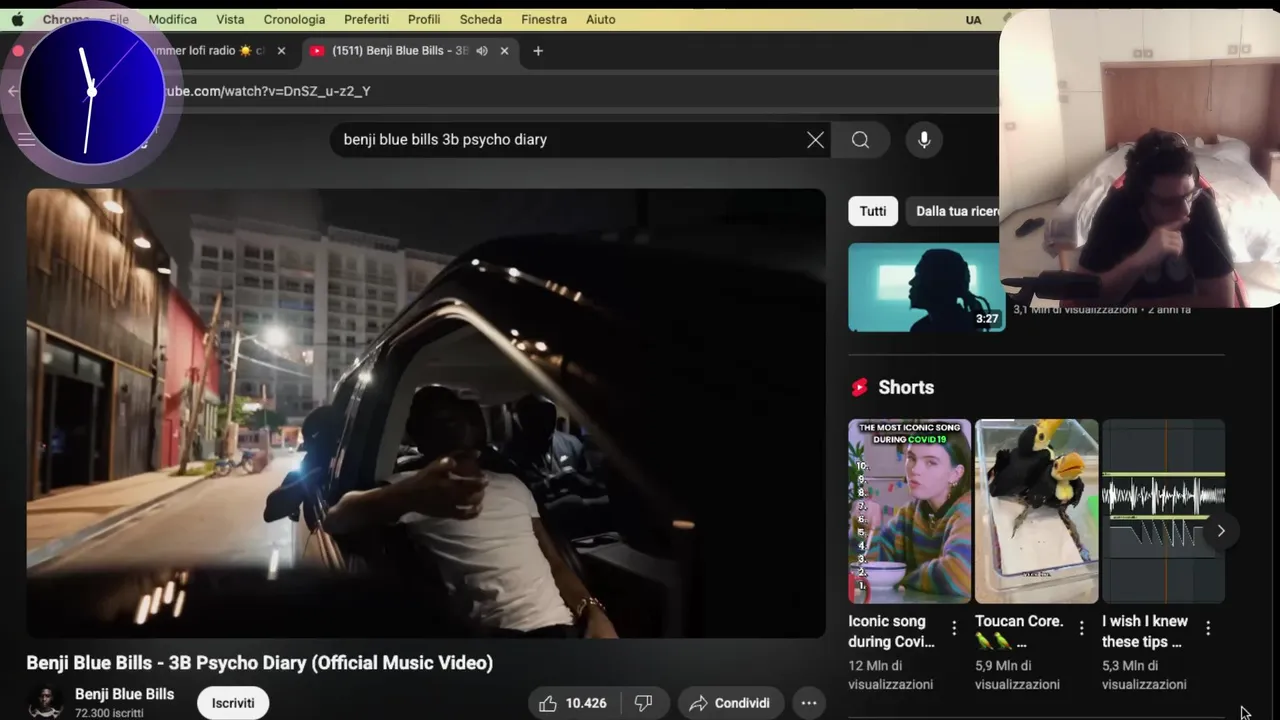
Task: Click the Condividi share button
Action: tap(730, 703)
